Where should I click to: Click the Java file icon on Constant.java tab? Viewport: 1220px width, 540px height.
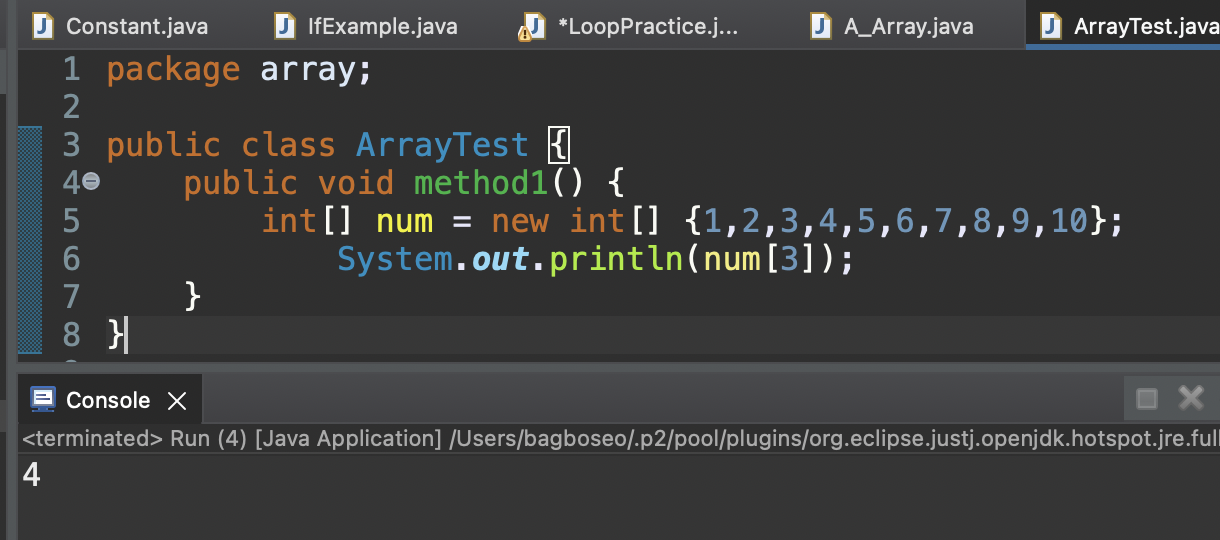click(43, 25)
